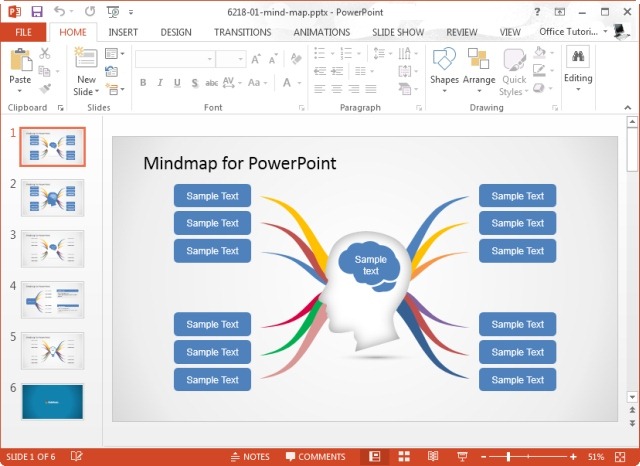Switch to Reading View

click(433, 456)
